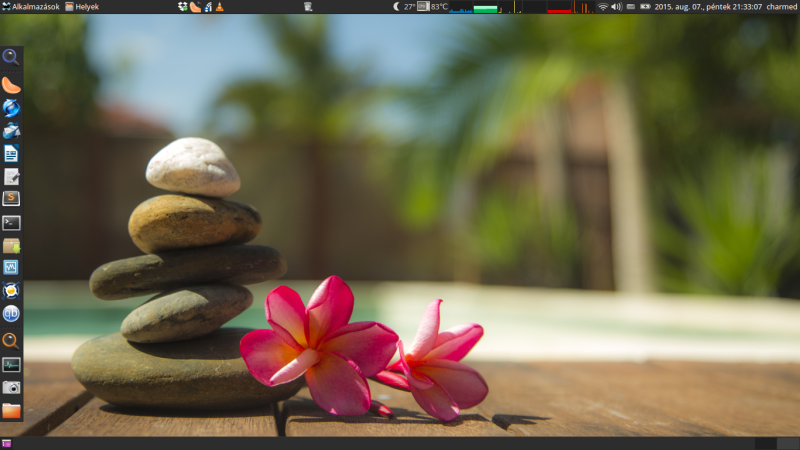The image size is (800, 450).
Task: Open the Alkalmazások menu
Action: coord(31,7)
